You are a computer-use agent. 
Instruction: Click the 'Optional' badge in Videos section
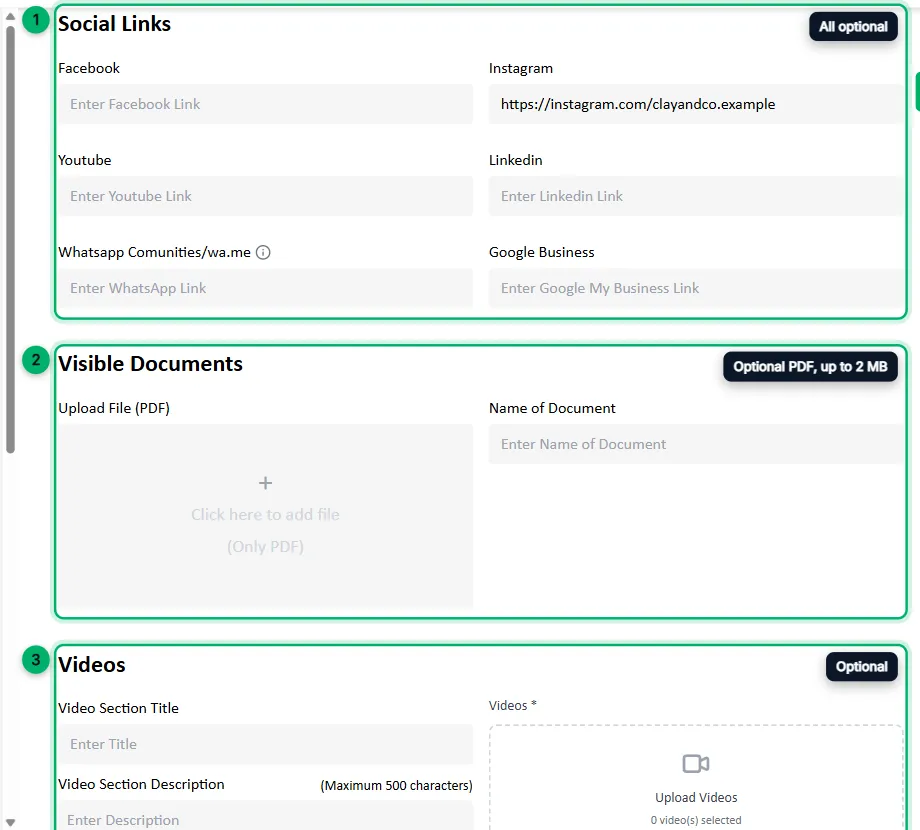pyautogui.click(x=861, y=666)
